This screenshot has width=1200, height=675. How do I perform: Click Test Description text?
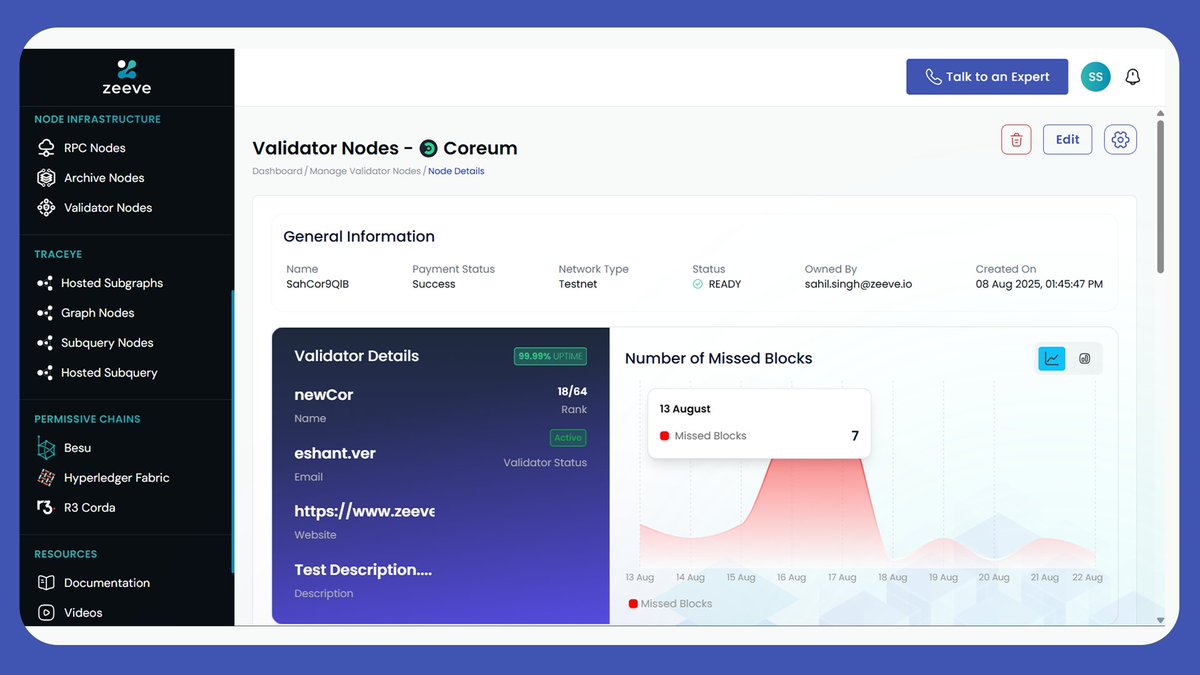click(x=363, y=570)
